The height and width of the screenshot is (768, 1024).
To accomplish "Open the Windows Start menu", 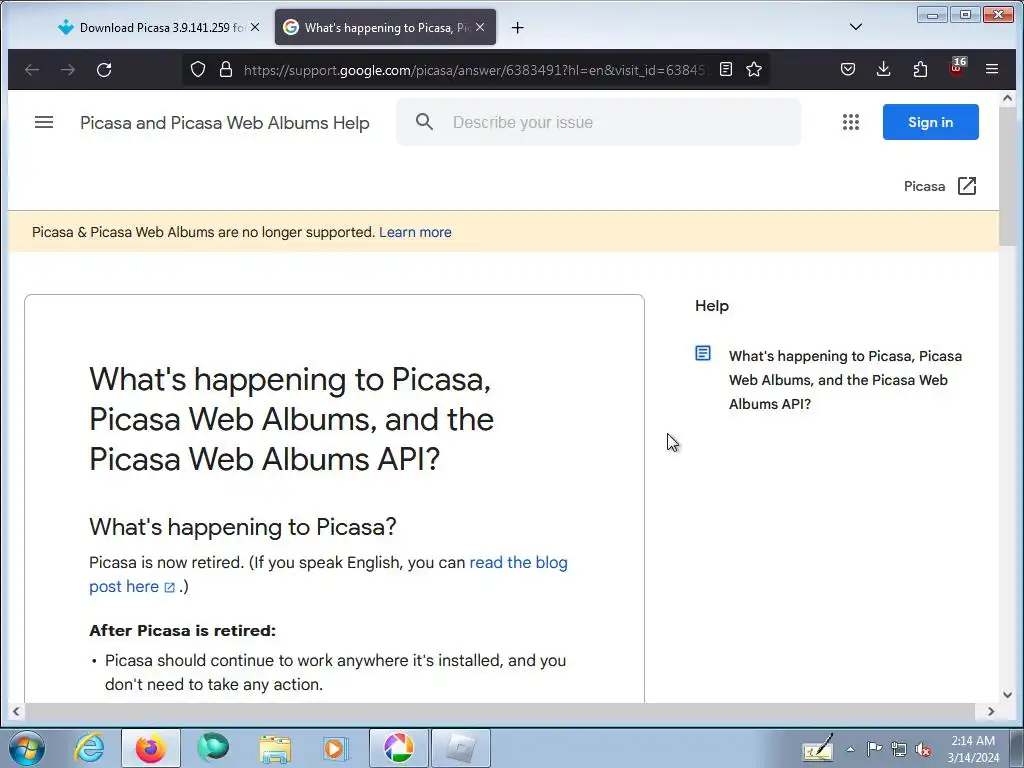I will 27,748.
